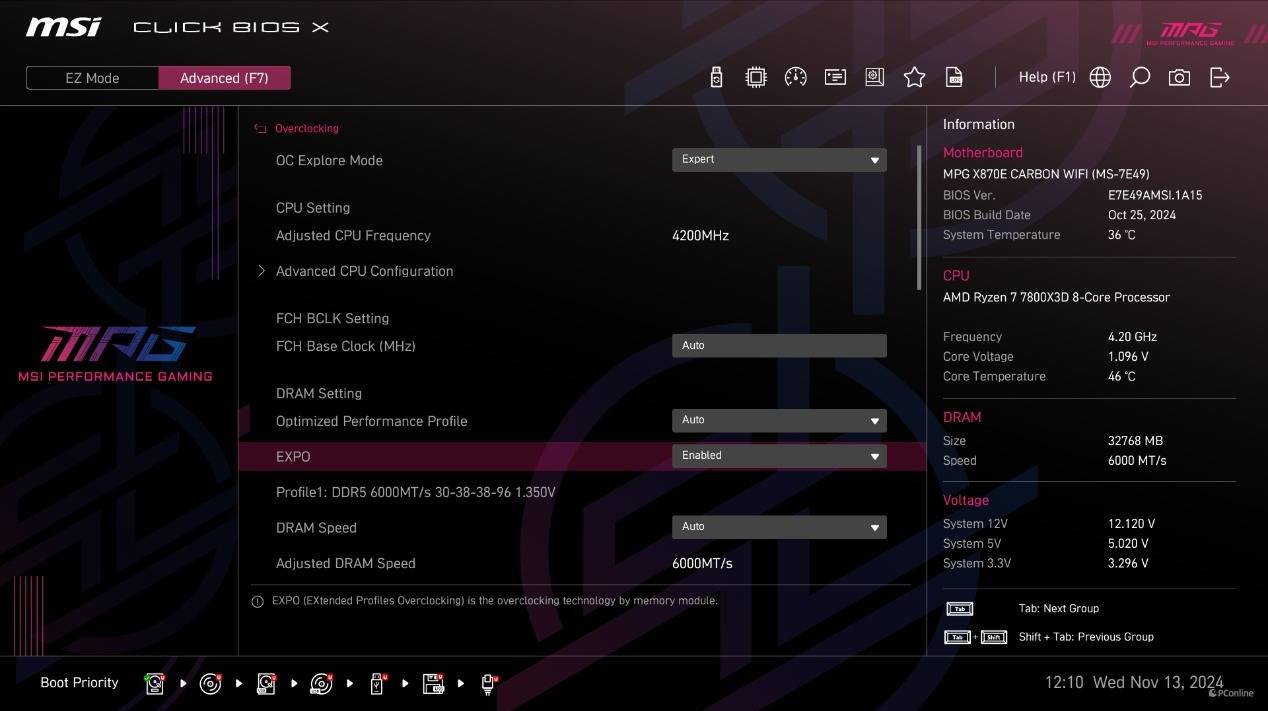Expand Advanced CPU Configuration submenu

pos(364,271)
